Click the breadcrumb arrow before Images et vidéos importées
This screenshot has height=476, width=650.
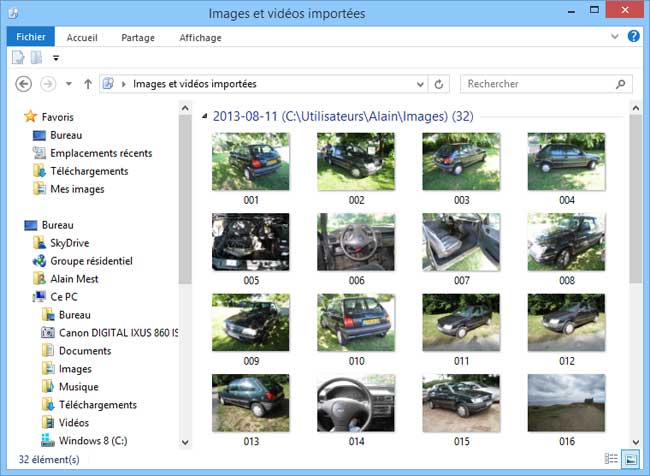click(x=124, y=84)
